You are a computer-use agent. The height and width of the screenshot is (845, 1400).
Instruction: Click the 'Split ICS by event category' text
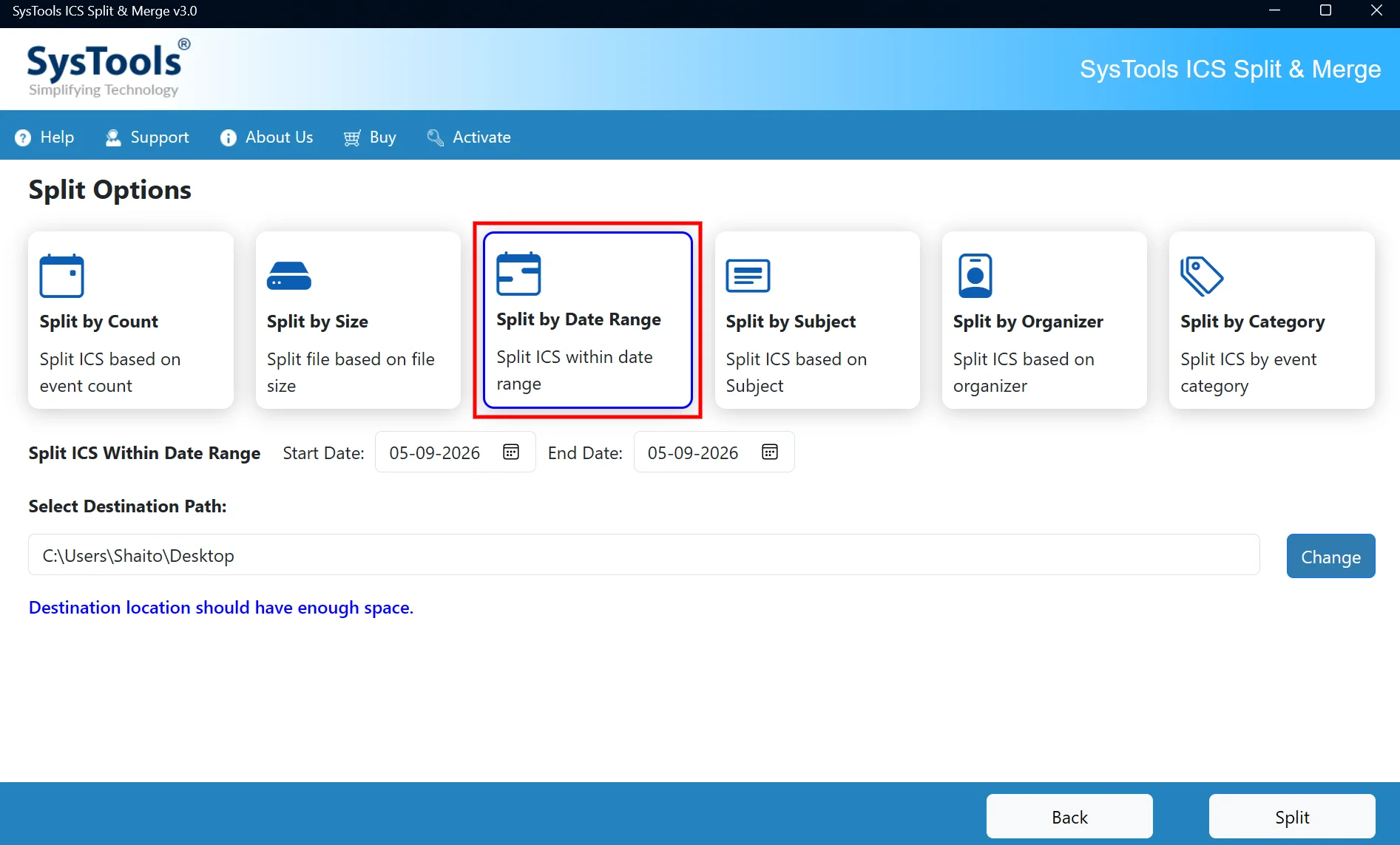pos(1248,373)
